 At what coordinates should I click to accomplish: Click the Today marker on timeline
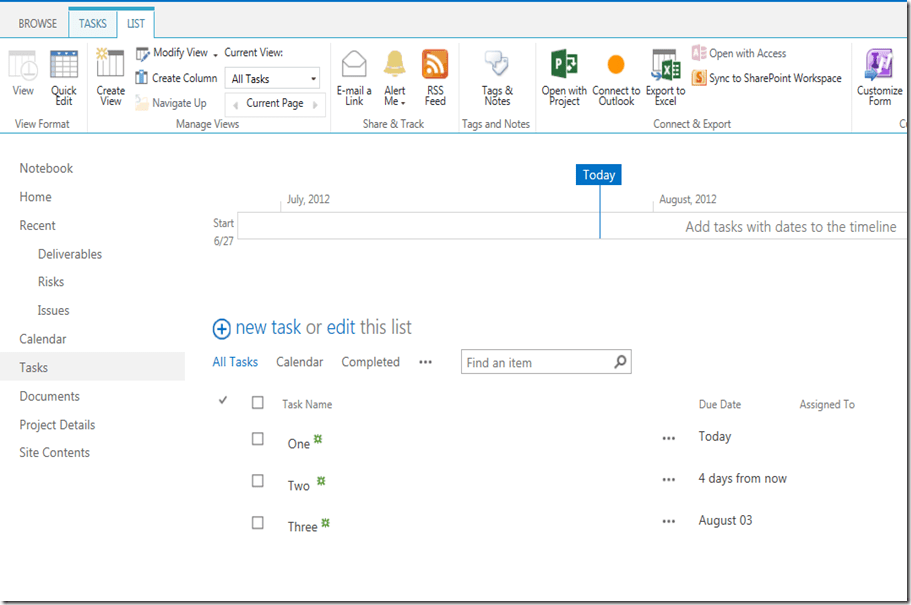coord(599,175)
